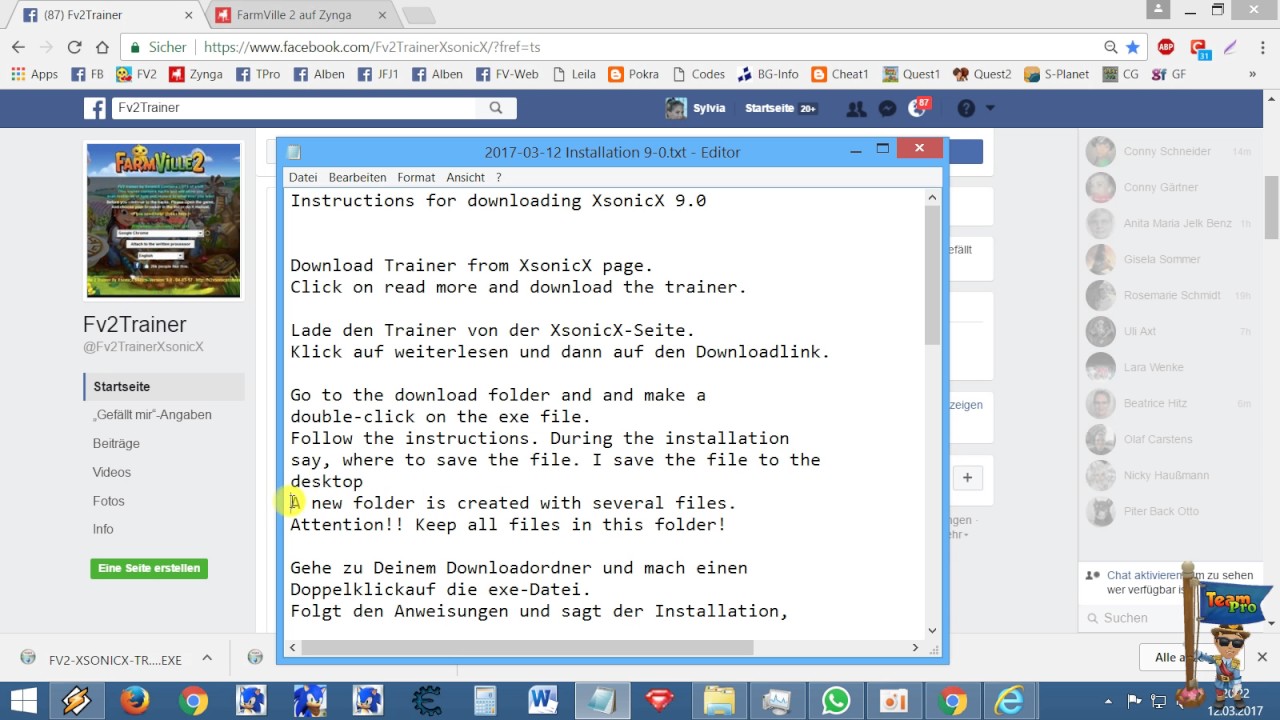Expand options for FV2-XSONICX download item
Screen dimensions: 1280x720
click(207, 658)
